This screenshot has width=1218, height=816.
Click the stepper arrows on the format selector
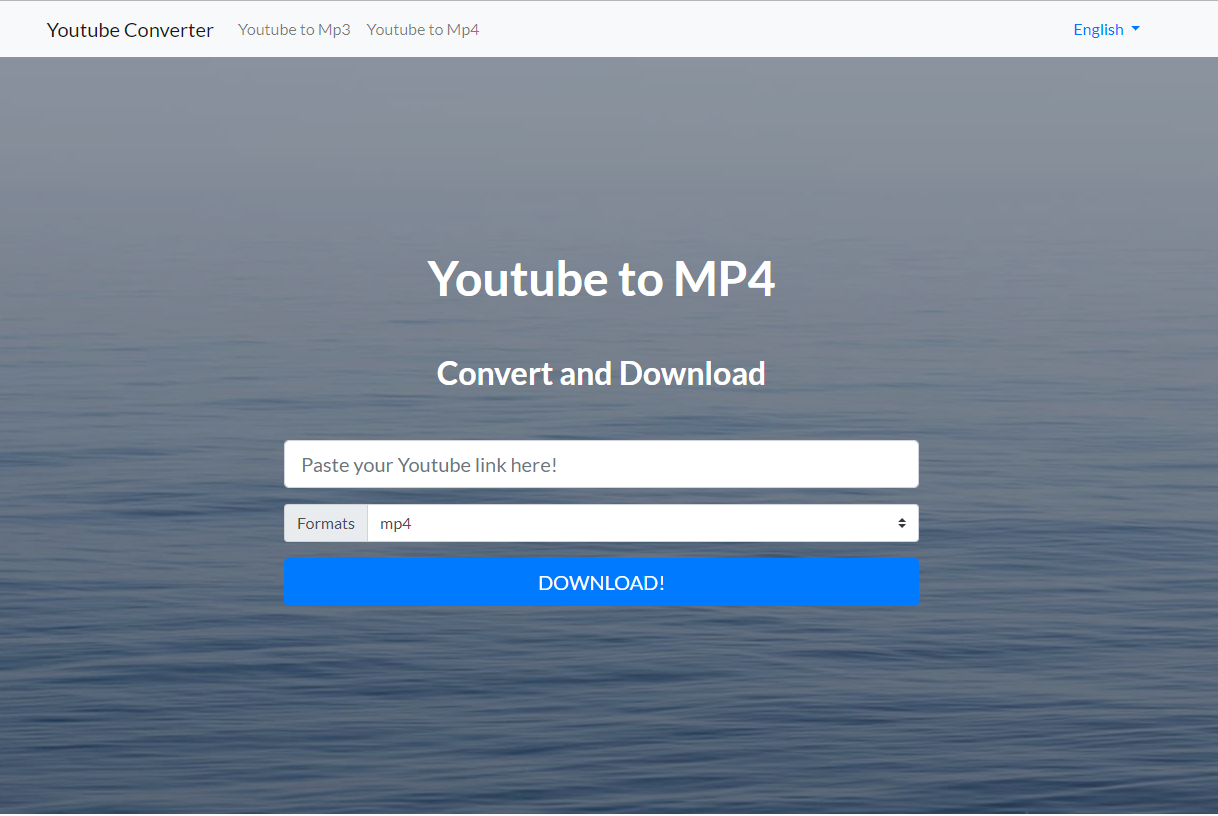[x=901, y=522]
